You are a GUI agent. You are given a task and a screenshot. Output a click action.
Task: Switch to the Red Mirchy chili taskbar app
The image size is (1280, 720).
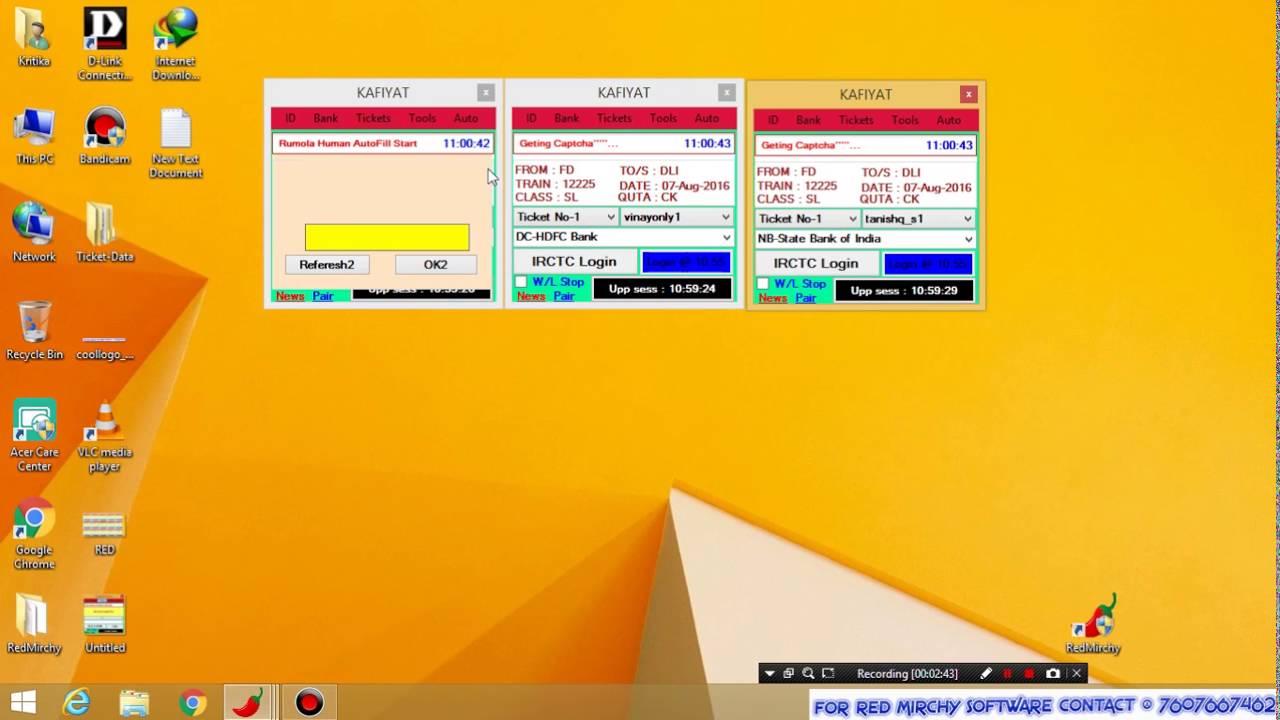(247, 703)
